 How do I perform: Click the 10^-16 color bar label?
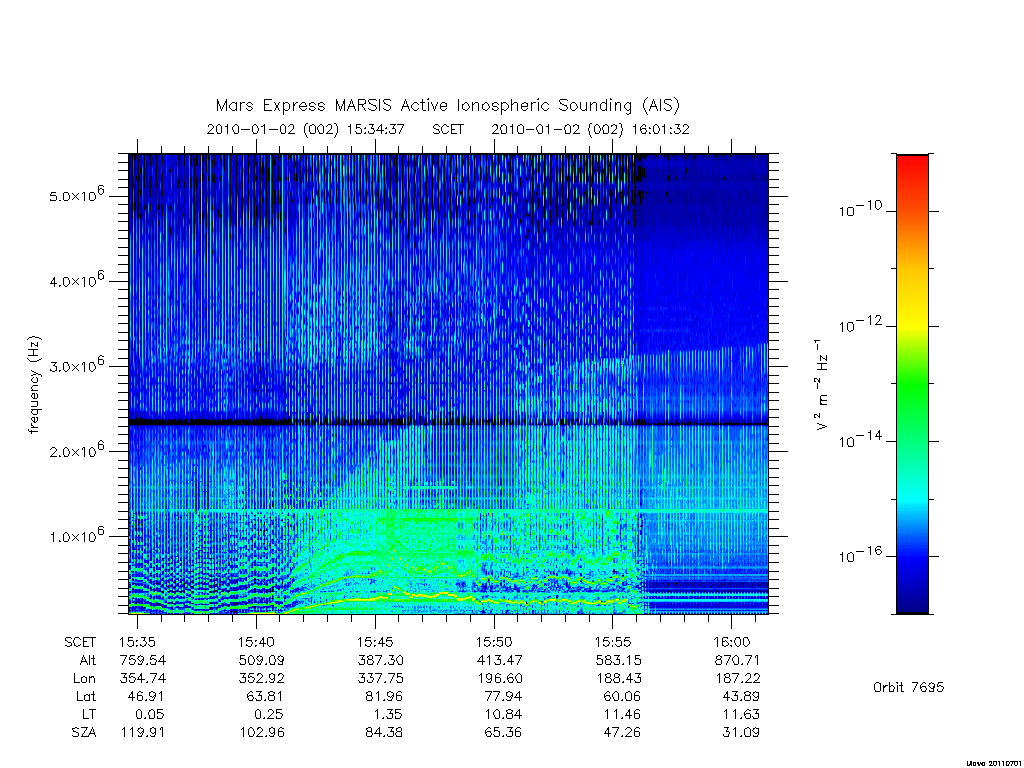(860, 554)
